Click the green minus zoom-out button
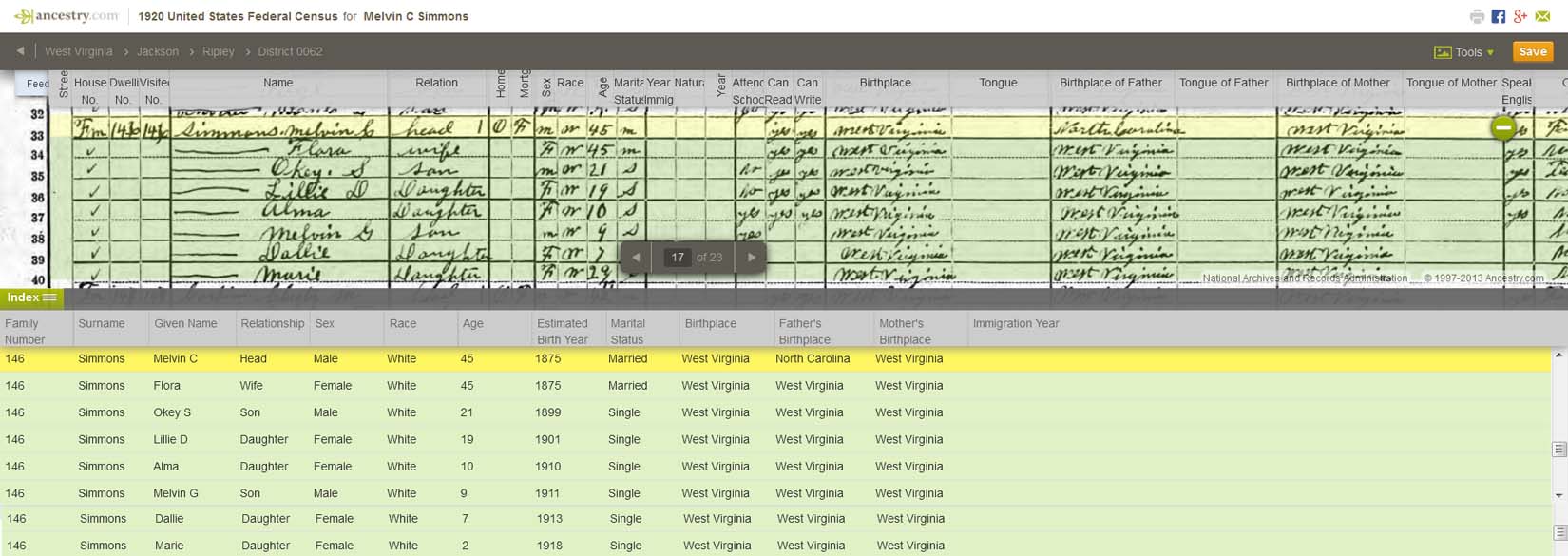 click(1503, 127)
